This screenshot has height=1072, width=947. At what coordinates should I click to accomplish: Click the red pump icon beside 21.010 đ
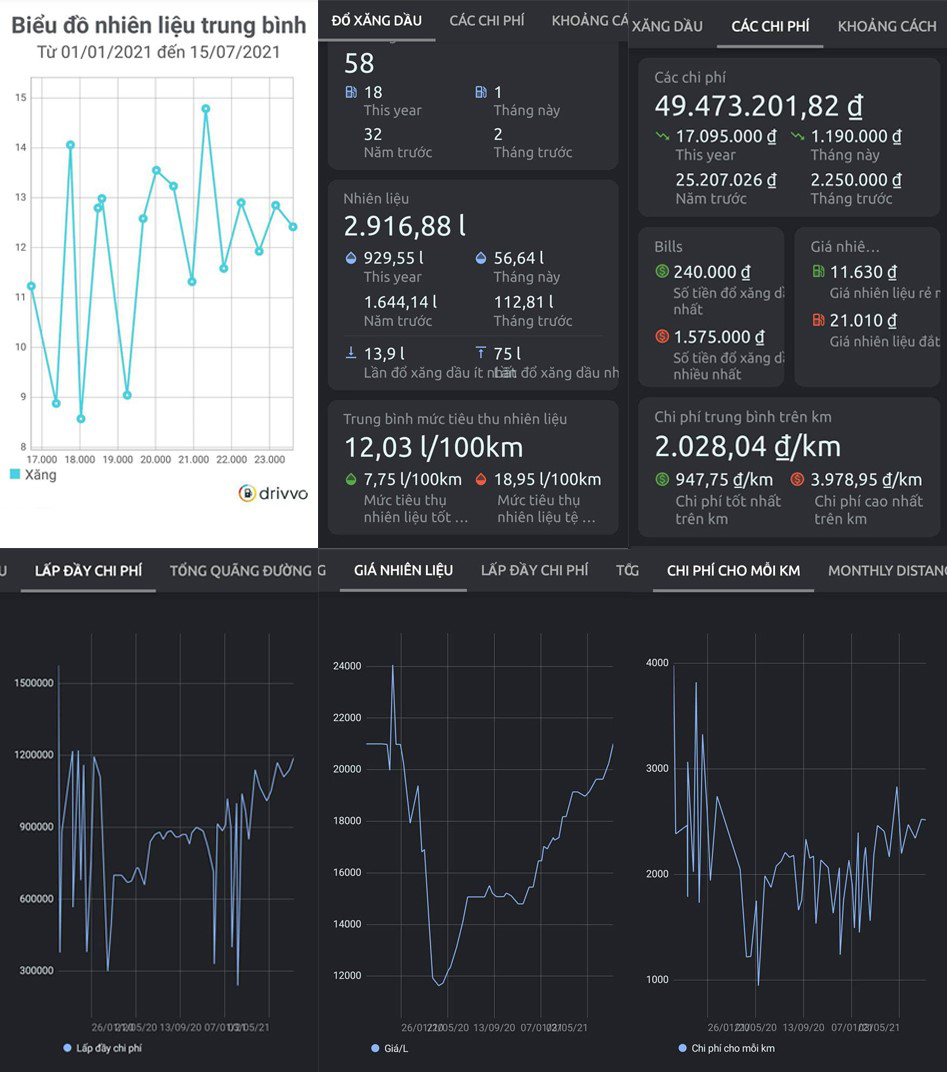pos(818,320)
